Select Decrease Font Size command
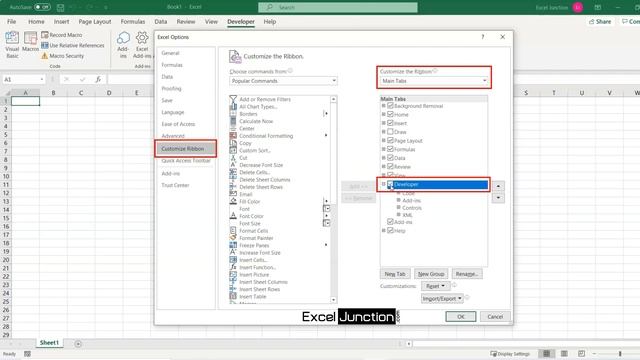The height and width of the screenshot is (360, 640). [x=261, y=165]
